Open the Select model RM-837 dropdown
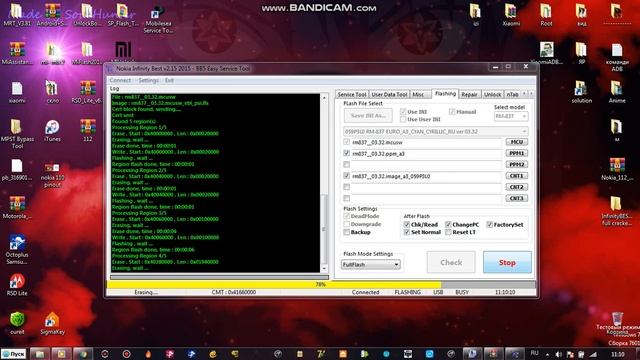 pos(511,116)
